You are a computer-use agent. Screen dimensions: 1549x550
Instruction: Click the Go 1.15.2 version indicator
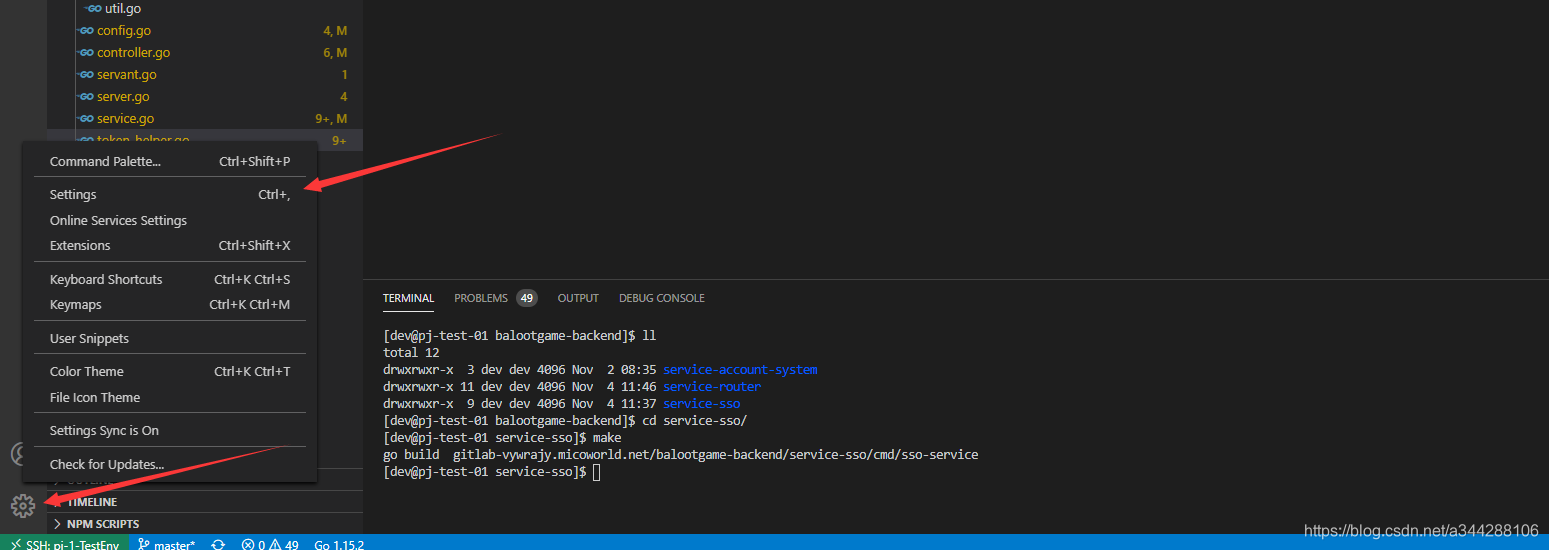pyautogui.click(x=339, y=544)
